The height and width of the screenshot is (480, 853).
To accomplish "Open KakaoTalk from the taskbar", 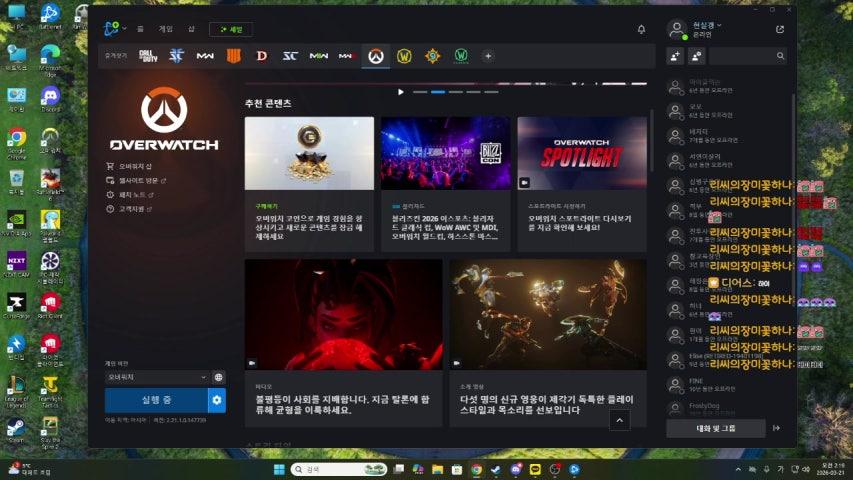I will click(535, 469).
